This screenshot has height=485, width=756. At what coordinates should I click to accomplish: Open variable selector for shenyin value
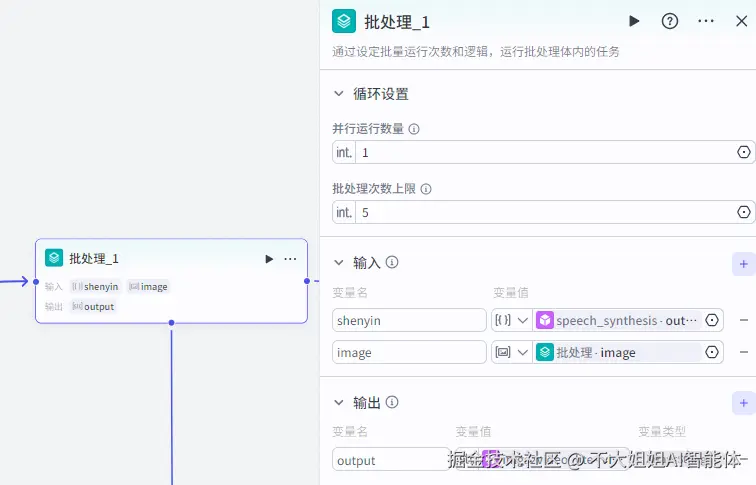tap(712, 320)
